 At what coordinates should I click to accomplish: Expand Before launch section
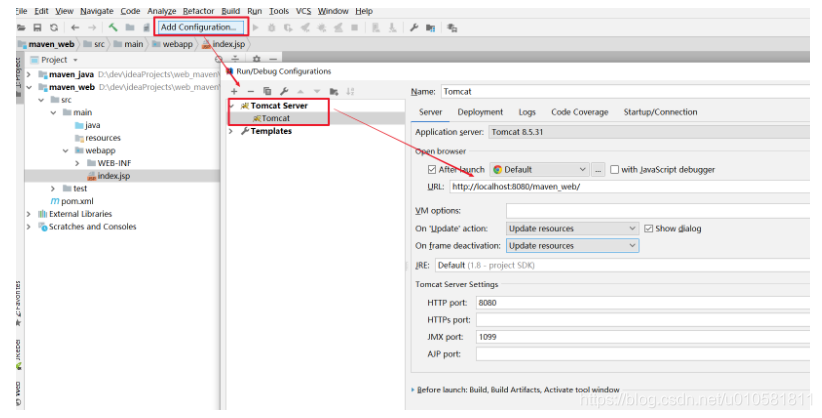coord(413,390)
